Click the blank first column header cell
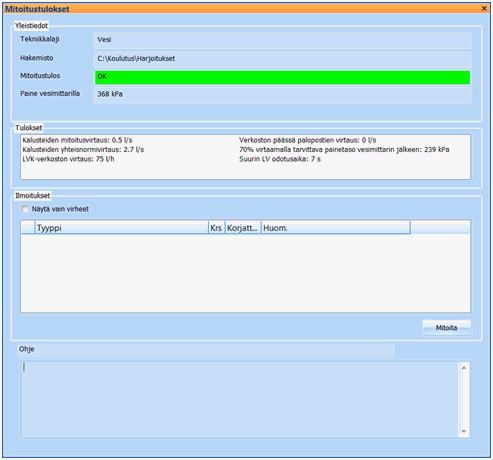Viewport: 493px width, 460px height. [28, 228]
